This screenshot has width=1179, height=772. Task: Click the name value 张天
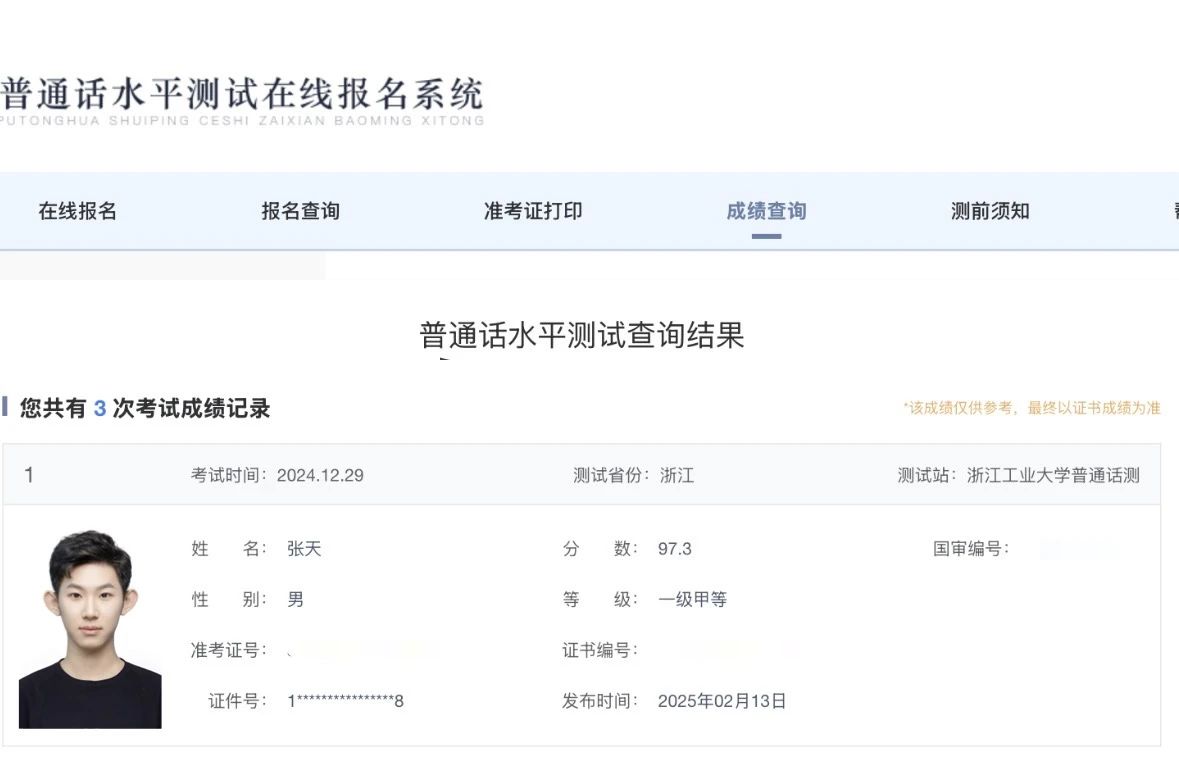(304, 549)
